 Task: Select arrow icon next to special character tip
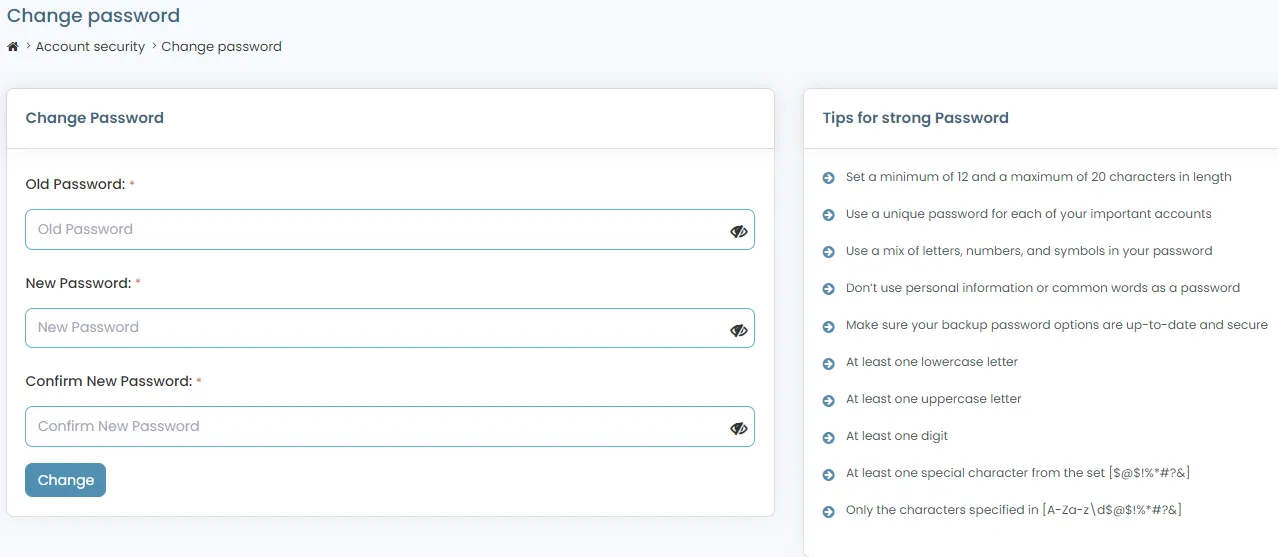(828, 474)
